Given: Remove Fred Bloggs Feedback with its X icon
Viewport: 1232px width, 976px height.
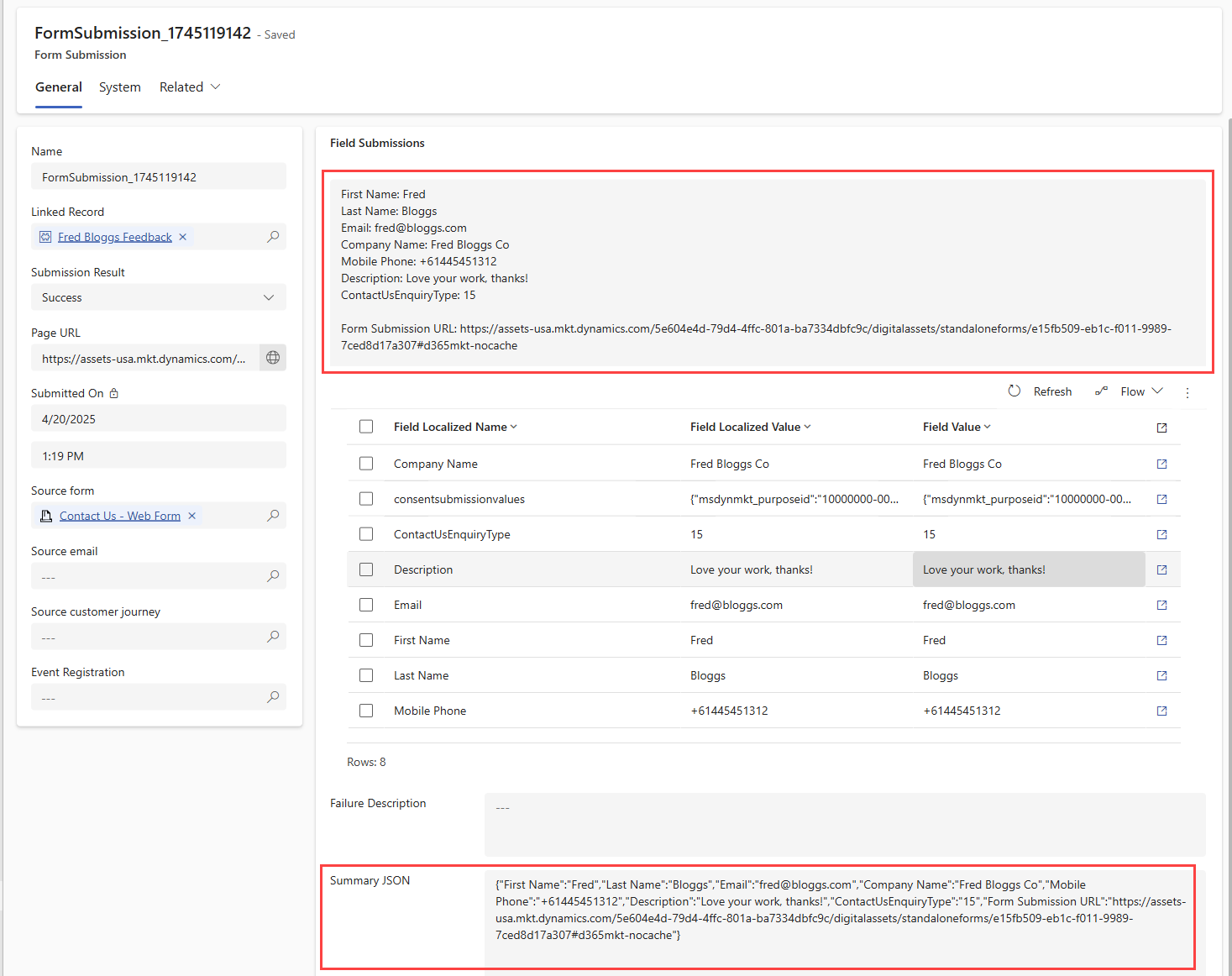Looking at the screenshot, I should point(182,236).
